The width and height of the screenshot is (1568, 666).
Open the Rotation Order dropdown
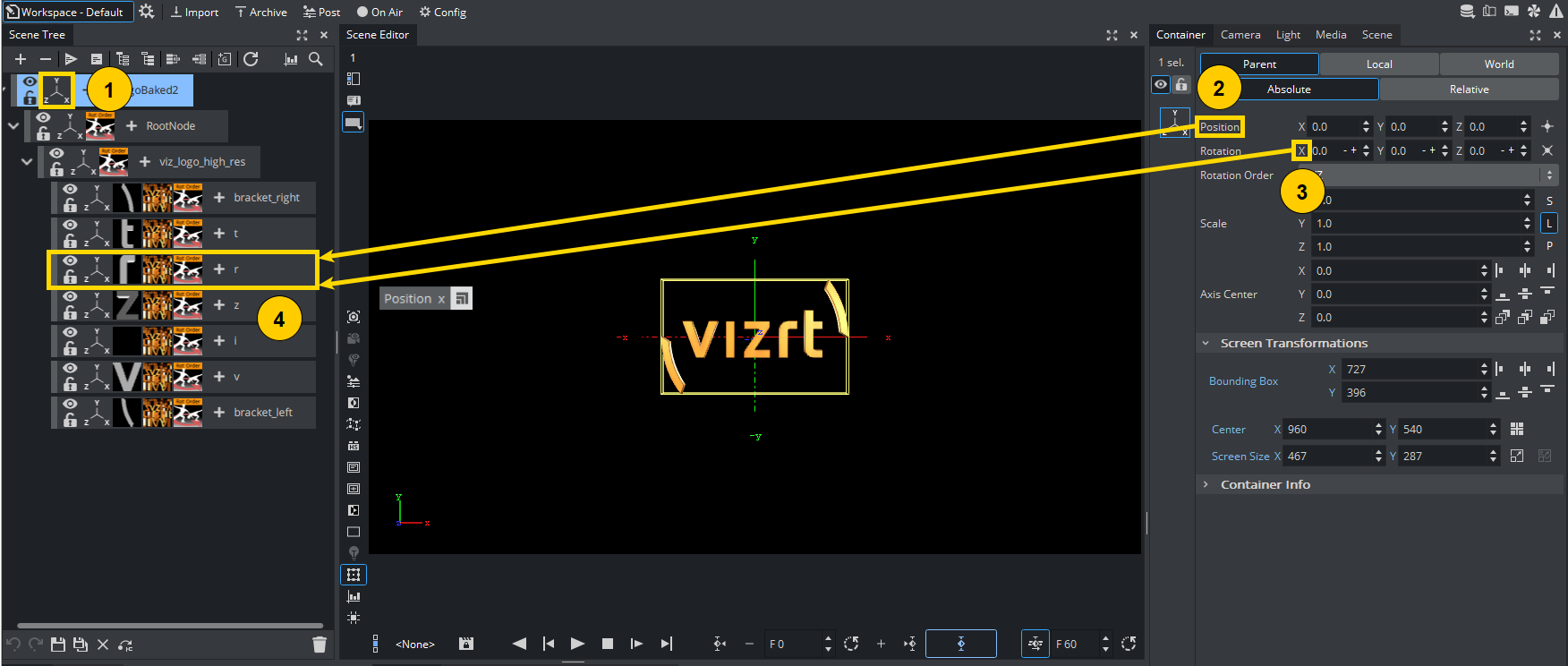1428,175
